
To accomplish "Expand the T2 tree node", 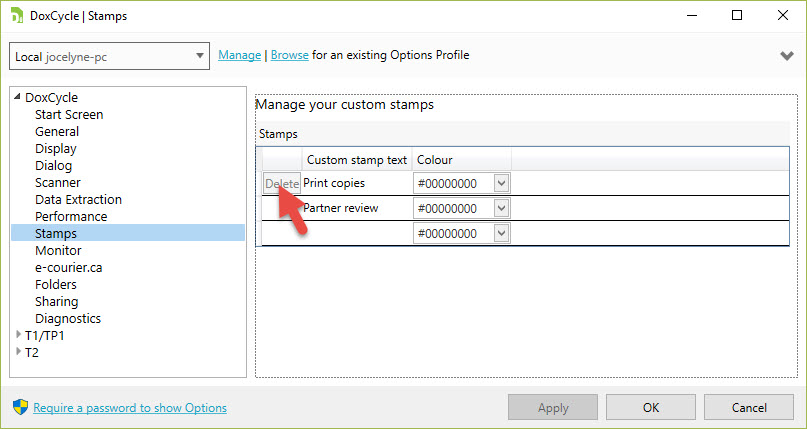I will [x=19, y=352].
